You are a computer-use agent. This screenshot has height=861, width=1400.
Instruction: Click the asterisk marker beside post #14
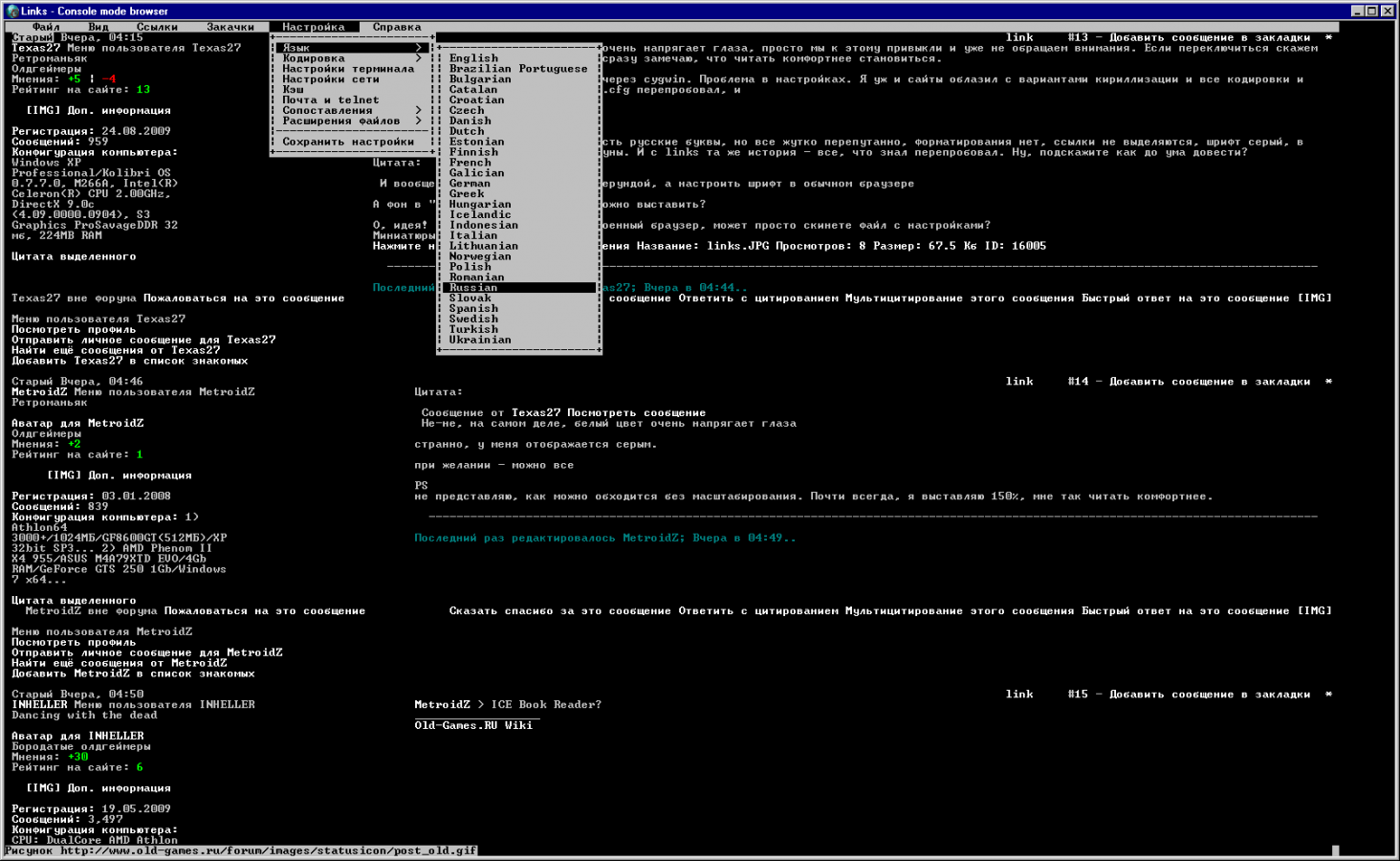click(x=1328, y=382)
